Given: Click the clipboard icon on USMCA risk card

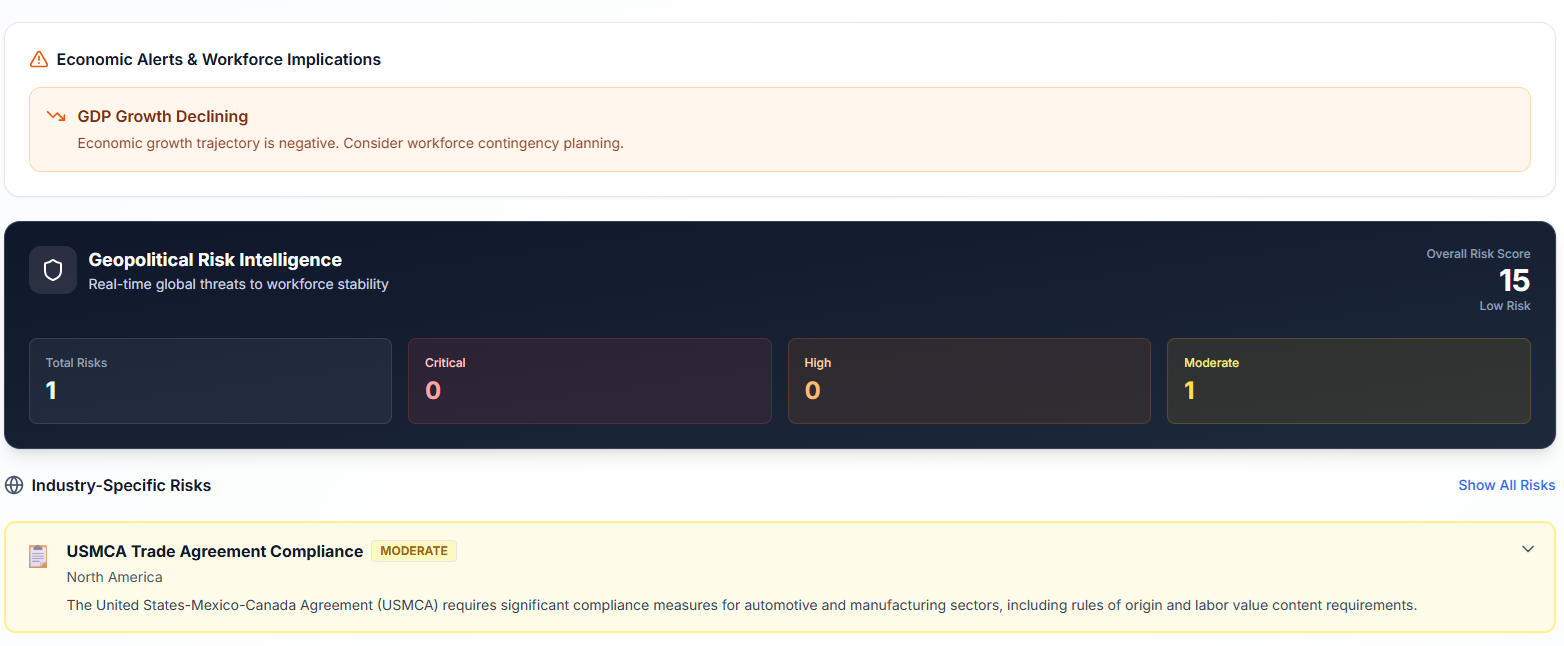Looking at the screenshot, I should point(38,556).
